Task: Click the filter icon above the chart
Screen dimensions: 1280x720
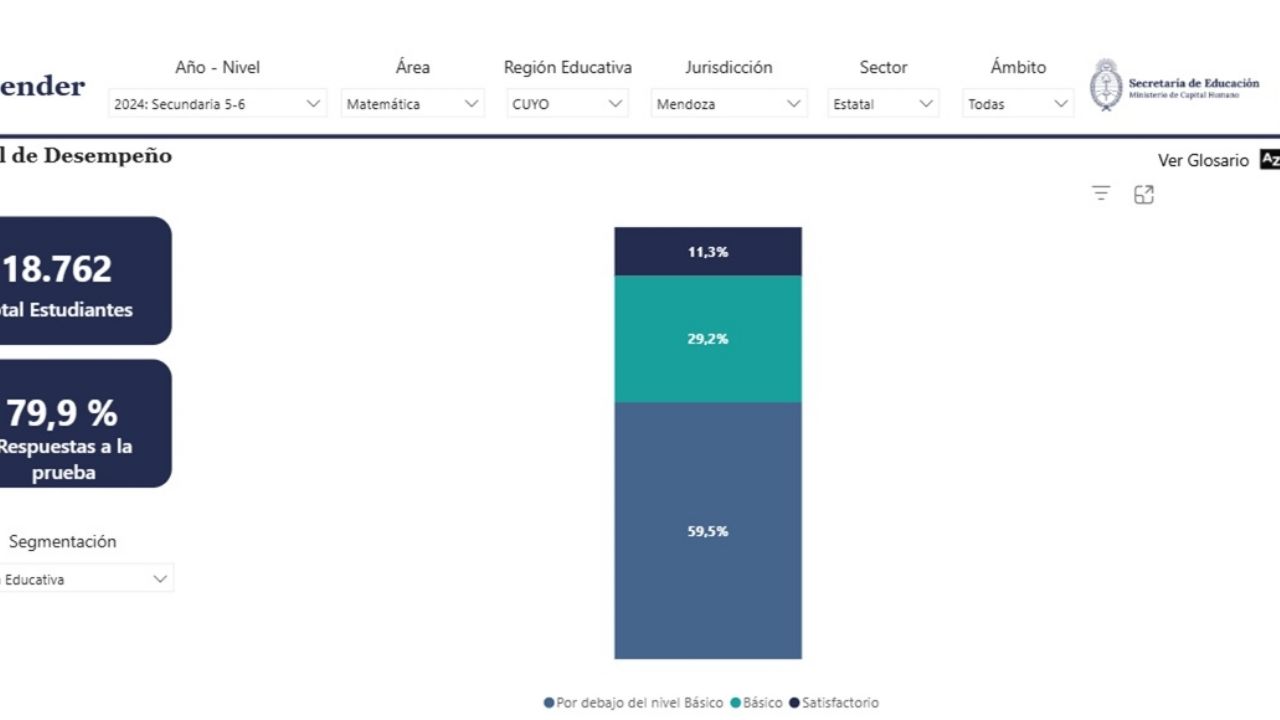Action: pos(1101,194)
